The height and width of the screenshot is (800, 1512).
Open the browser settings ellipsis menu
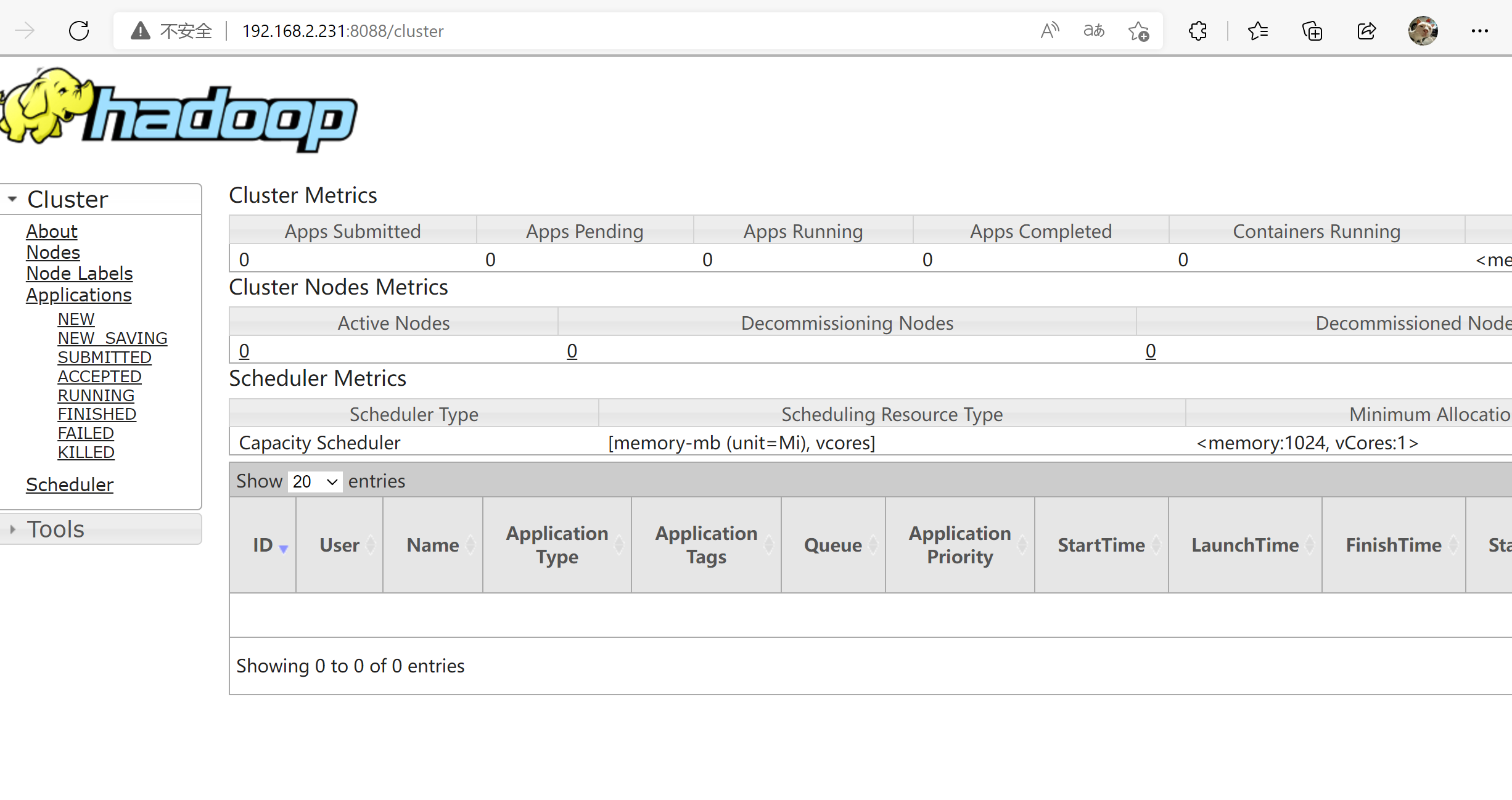pyautogui.click(x=1479, y=31)
